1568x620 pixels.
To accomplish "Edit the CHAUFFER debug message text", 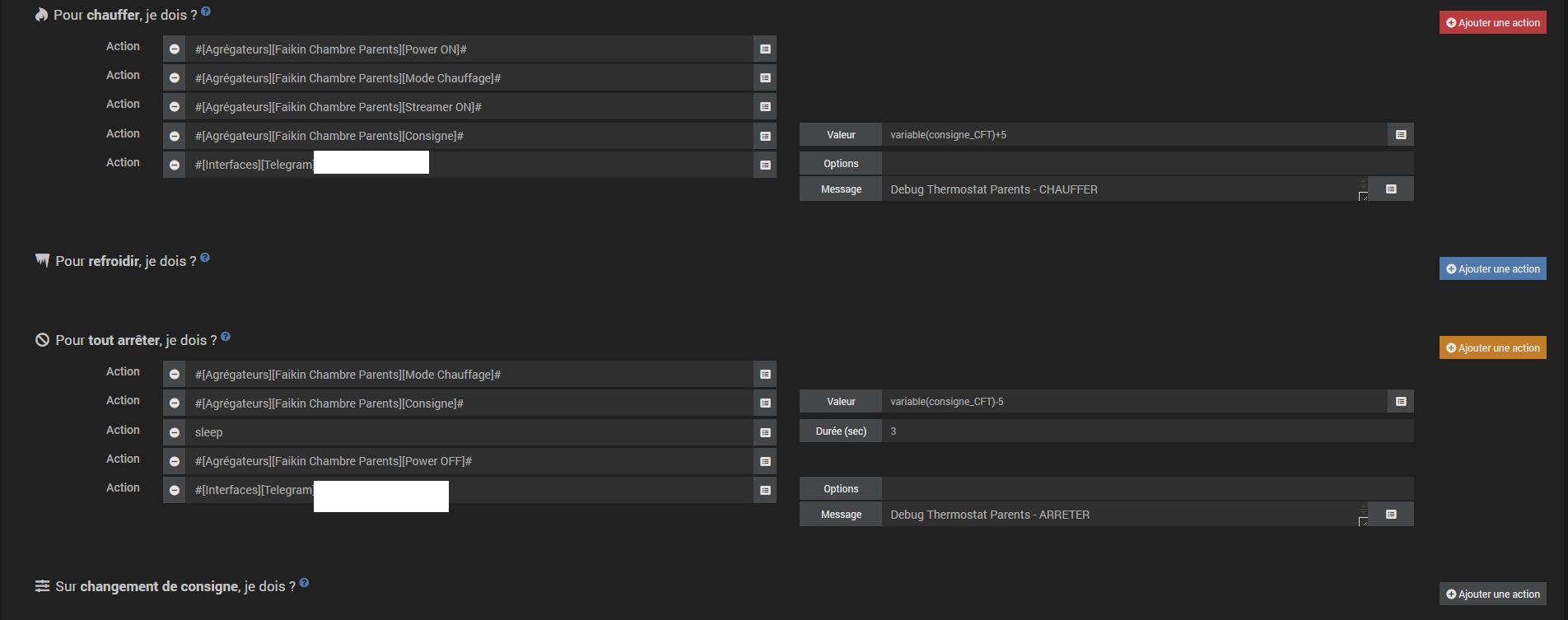I will point(1120,189).
